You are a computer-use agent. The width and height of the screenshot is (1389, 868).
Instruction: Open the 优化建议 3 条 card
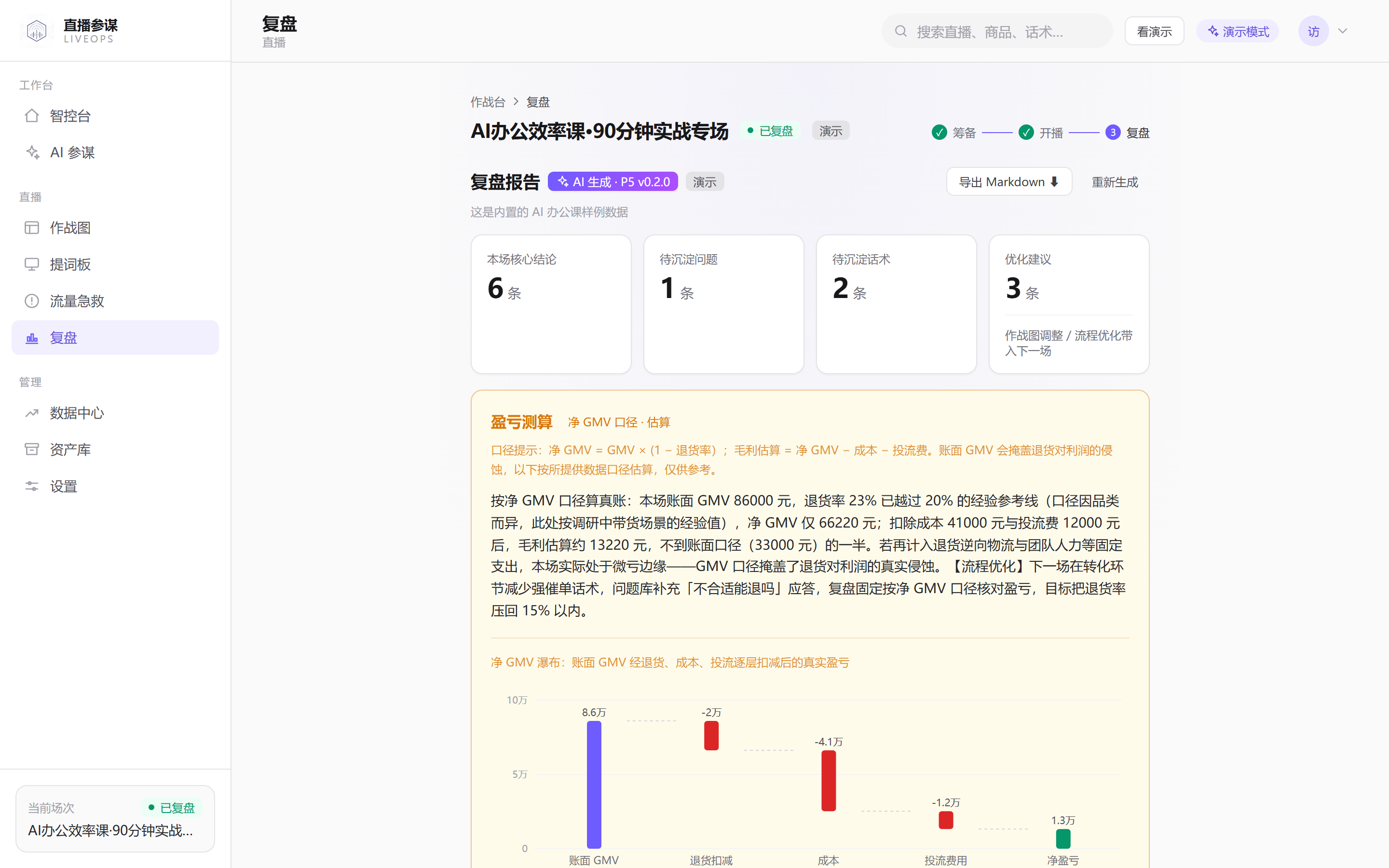(1069, 304)
